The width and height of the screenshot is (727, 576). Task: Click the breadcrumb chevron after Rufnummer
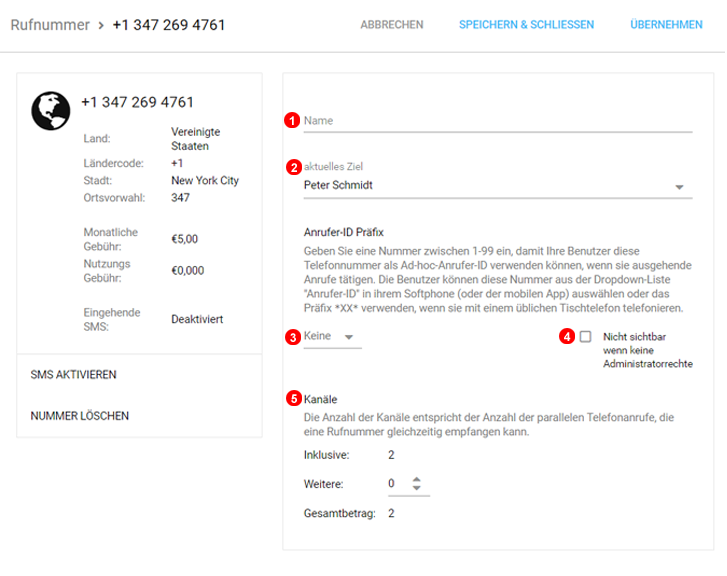click(101, 25)
